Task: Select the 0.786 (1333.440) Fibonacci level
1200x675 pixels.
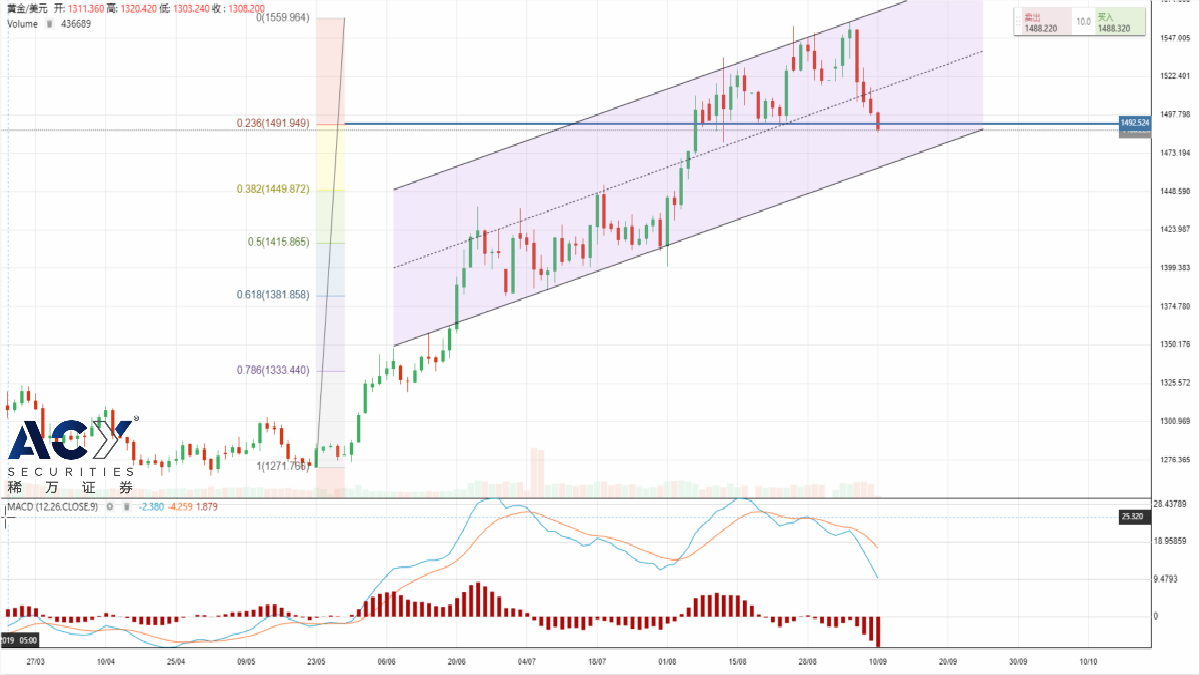Action: pyautogui.click(x=272, y=370)
